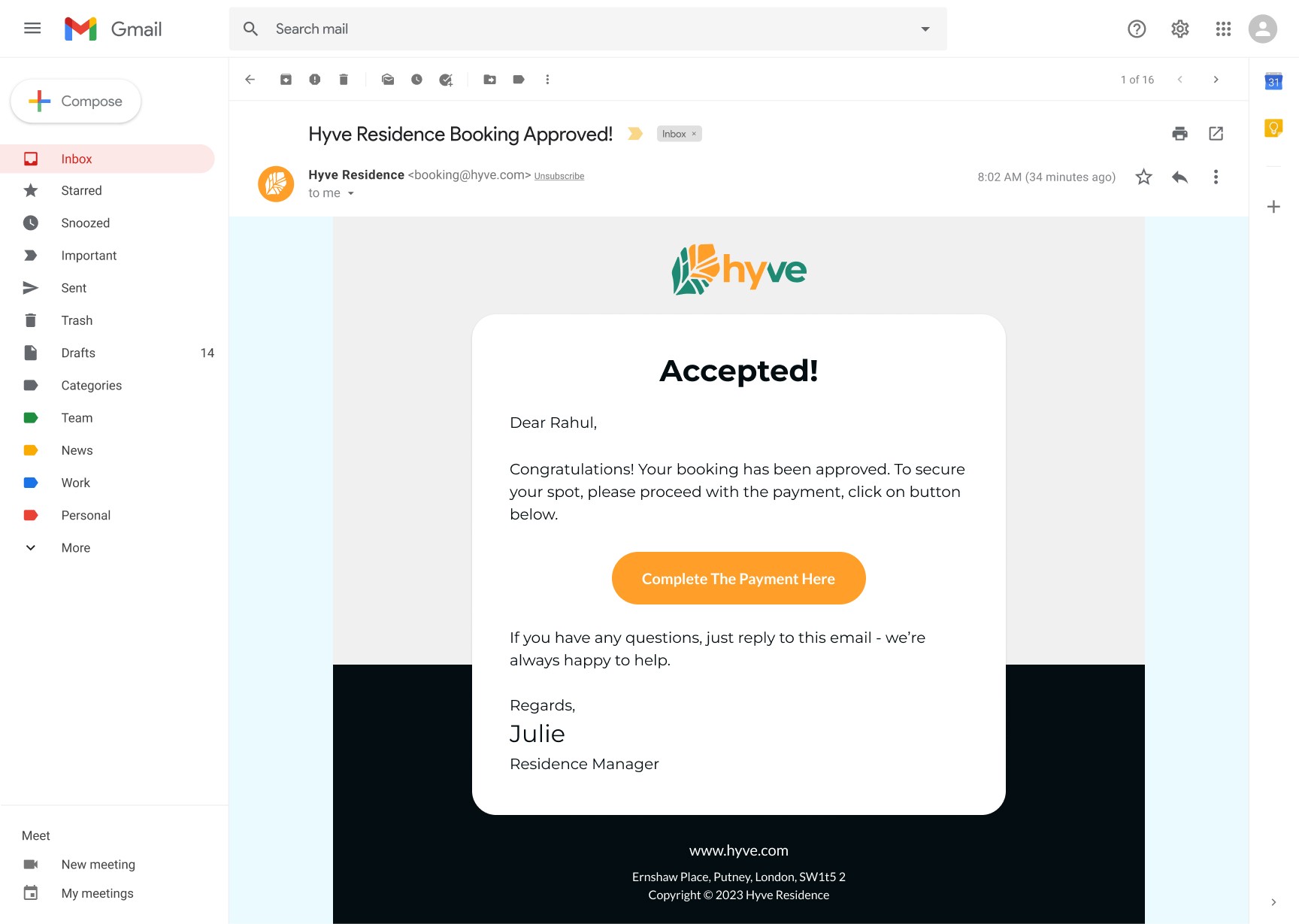The height and width of the screenshot is (924, 1299).
Task: Snooze this email
Action: (x=416, y=79)
